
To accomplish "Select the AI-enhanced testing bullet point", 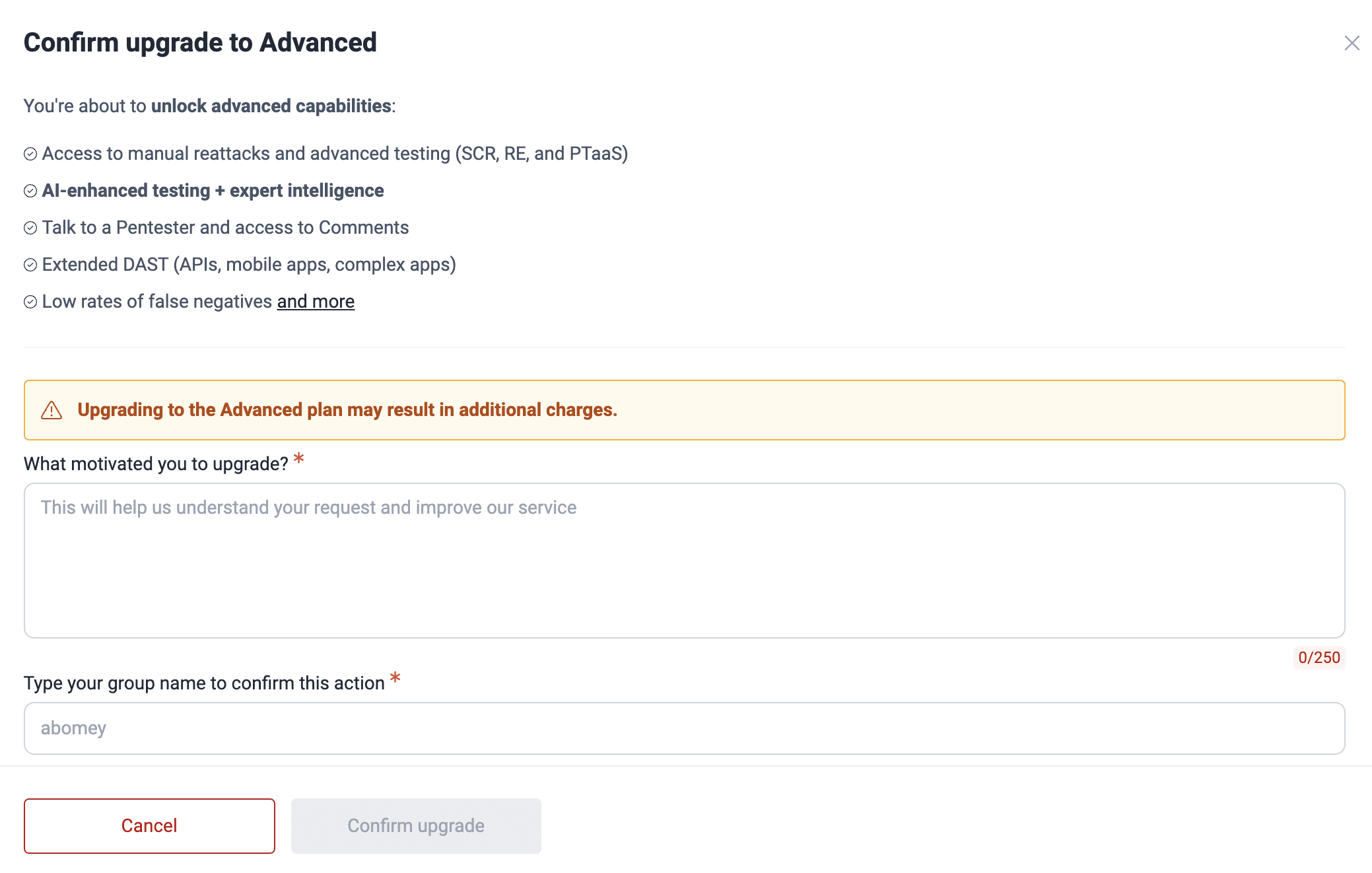I will click(213, 191).
